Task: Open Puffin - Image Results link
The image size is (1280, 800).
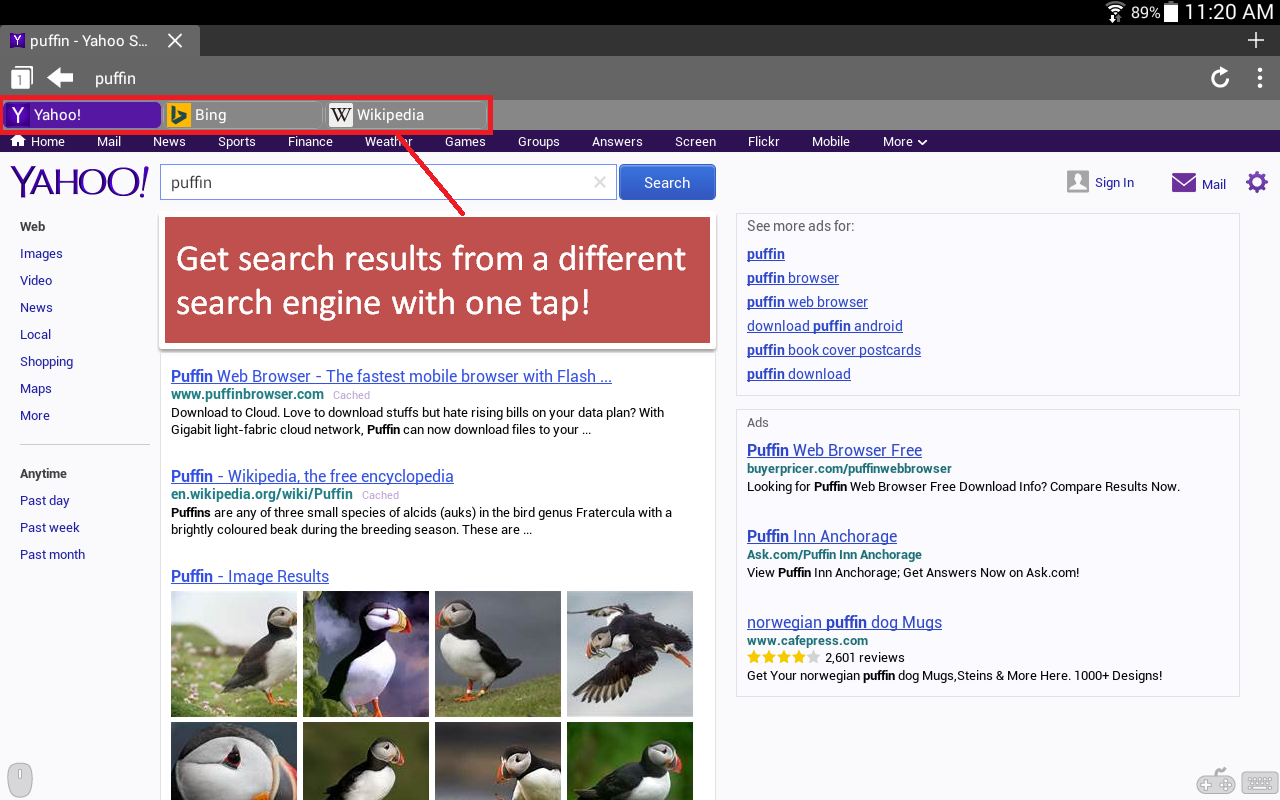Action: (250, 577)
